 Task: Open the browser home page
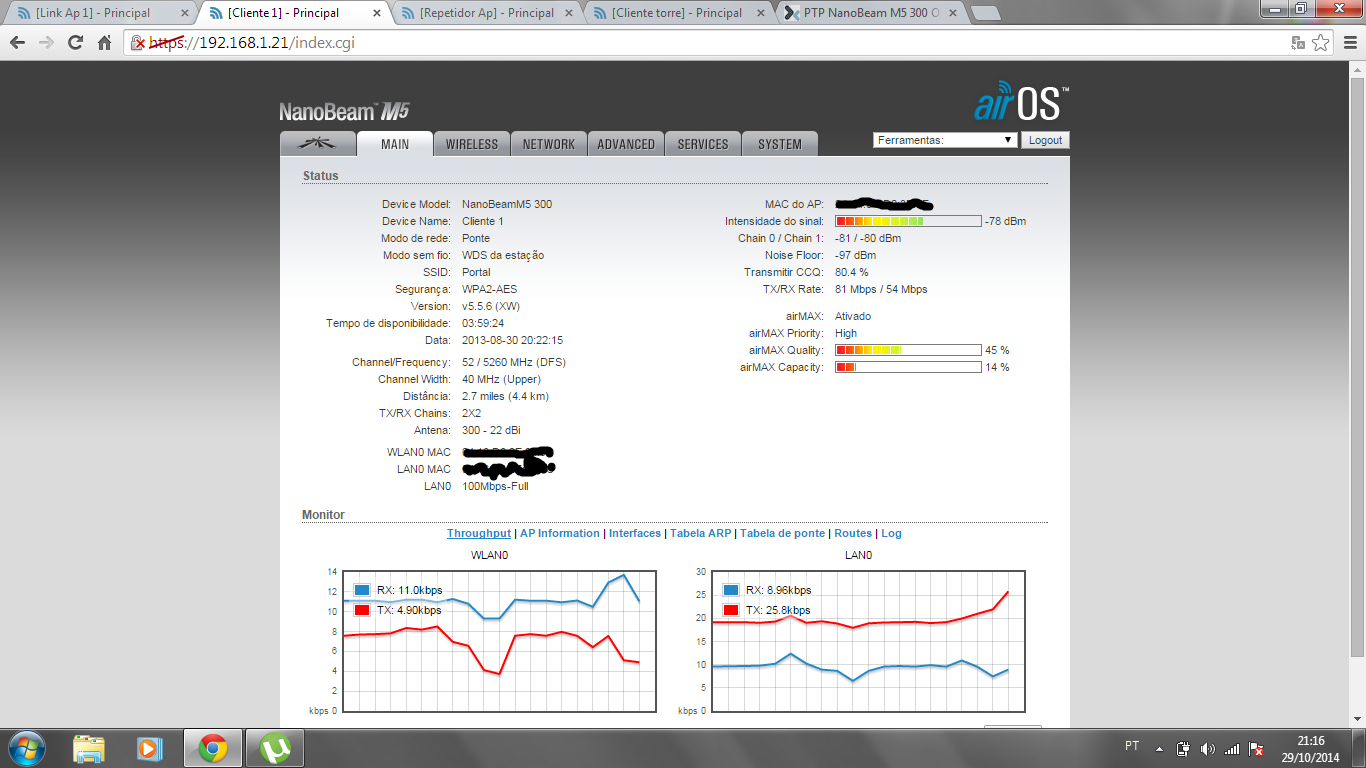(104, 43)
